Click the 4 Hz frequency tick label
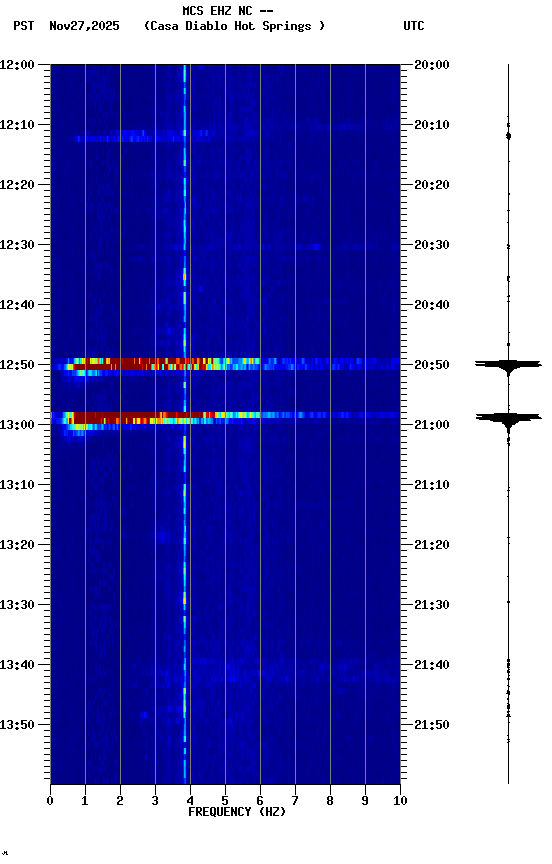The width and height of the screenshot is (552, 864). (190, 801)
